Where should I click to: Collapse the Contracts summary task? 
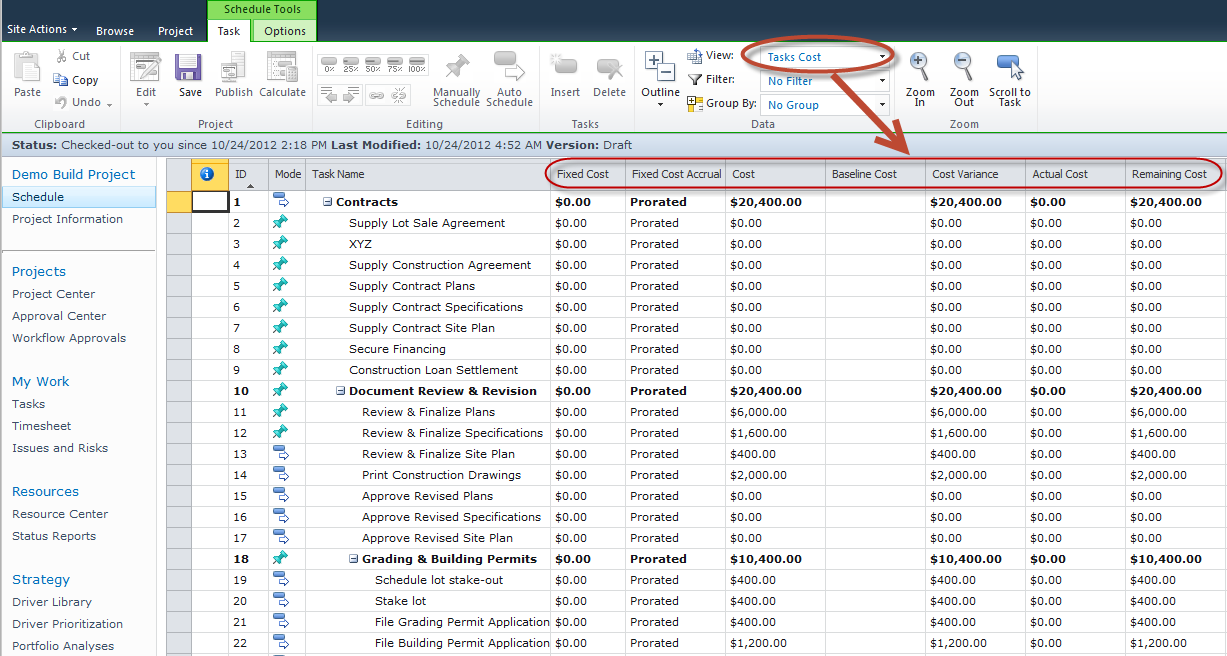[327, 202]
